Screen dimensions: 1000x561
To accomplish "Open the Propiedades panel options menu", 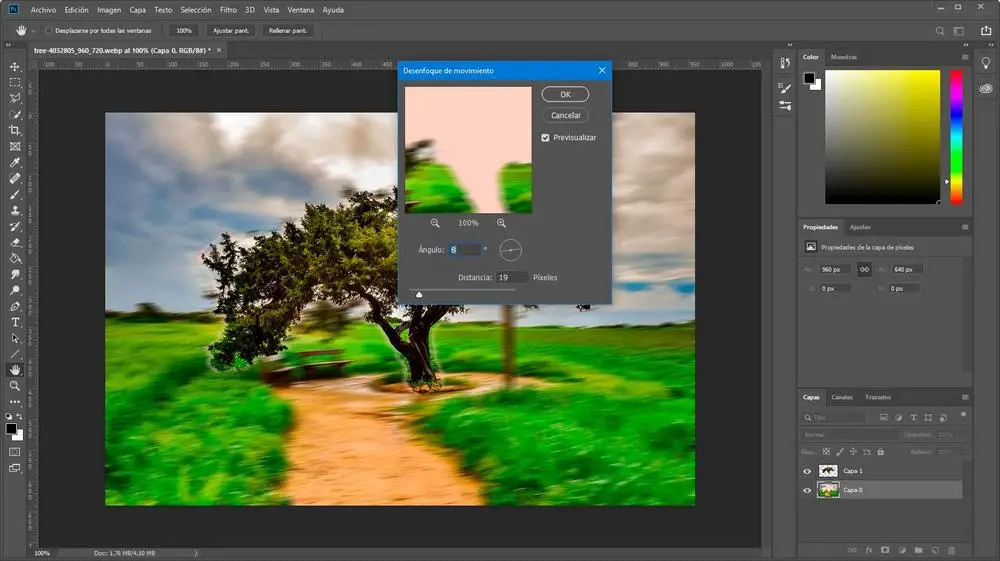I will (x=965, y=228).
